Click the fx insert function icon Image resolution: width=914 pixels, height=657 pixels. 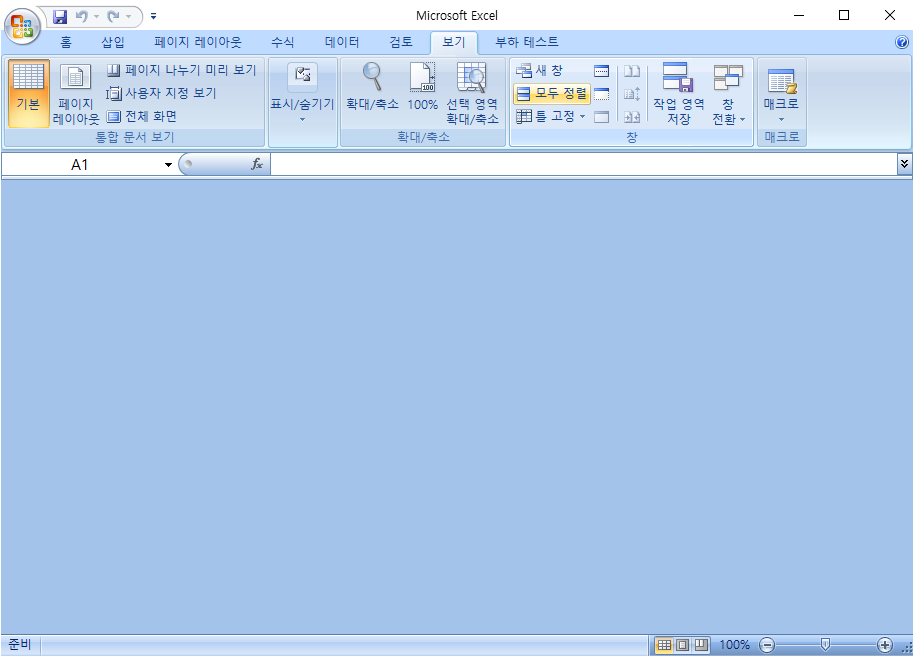click(x=257, y=164)
